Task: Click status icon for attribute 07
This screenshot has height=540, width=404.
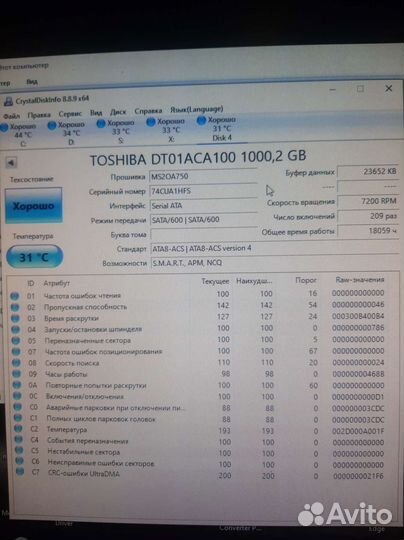Action: coord(16,352)
